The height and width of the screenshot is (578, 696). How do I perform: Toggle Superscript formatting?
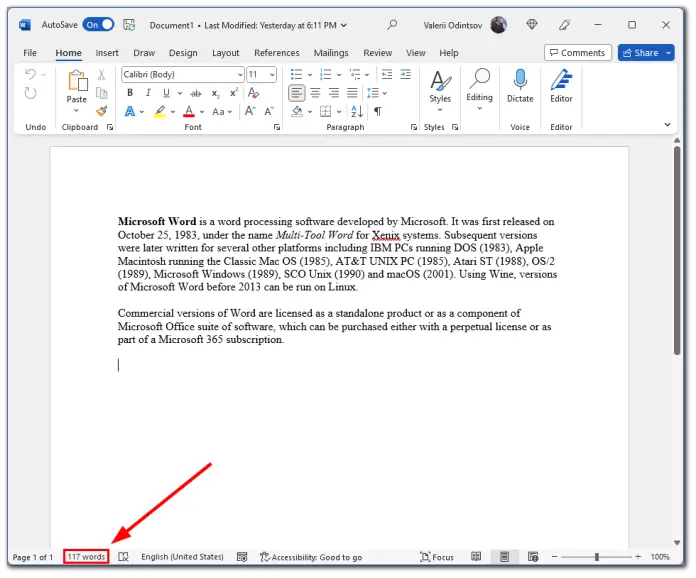[233, 93]
